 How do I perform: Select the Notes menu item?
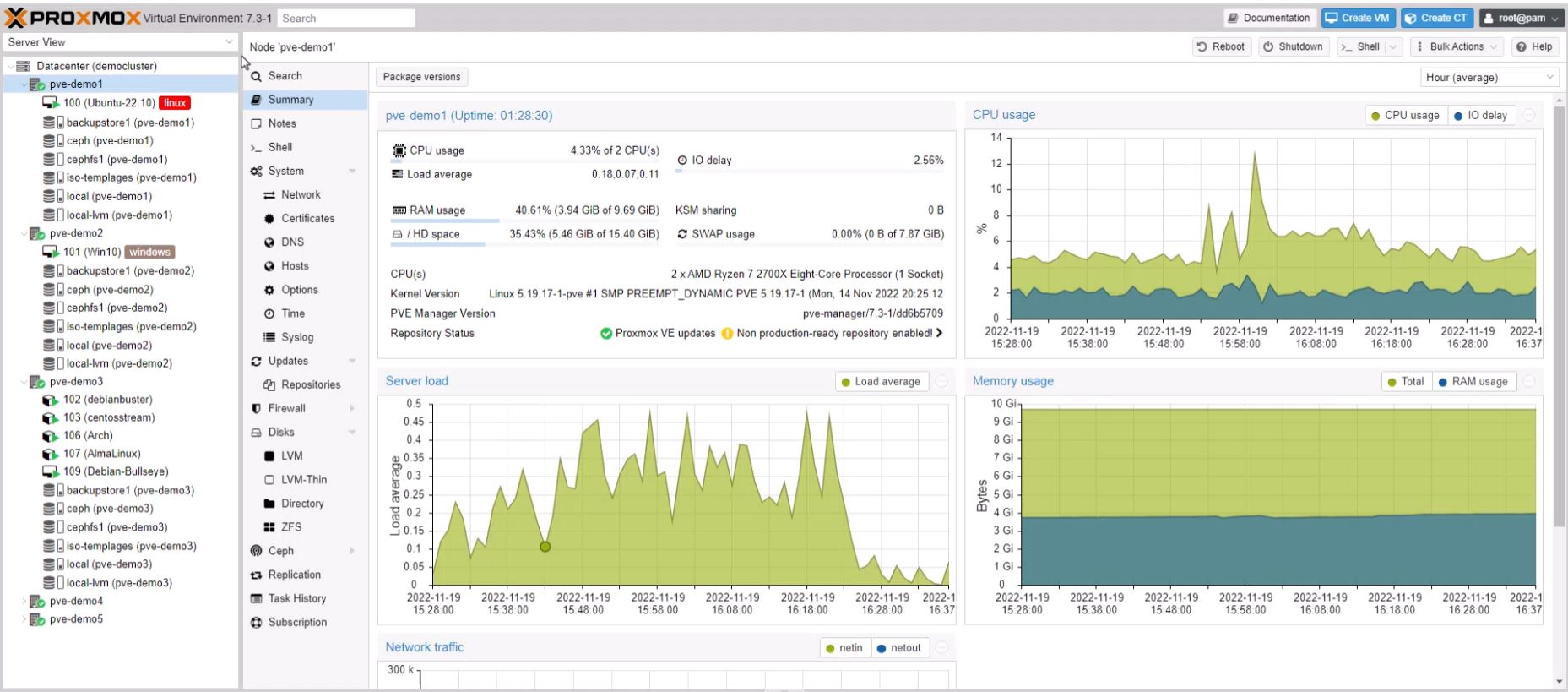pyautogui.click(x=282, y=123)
